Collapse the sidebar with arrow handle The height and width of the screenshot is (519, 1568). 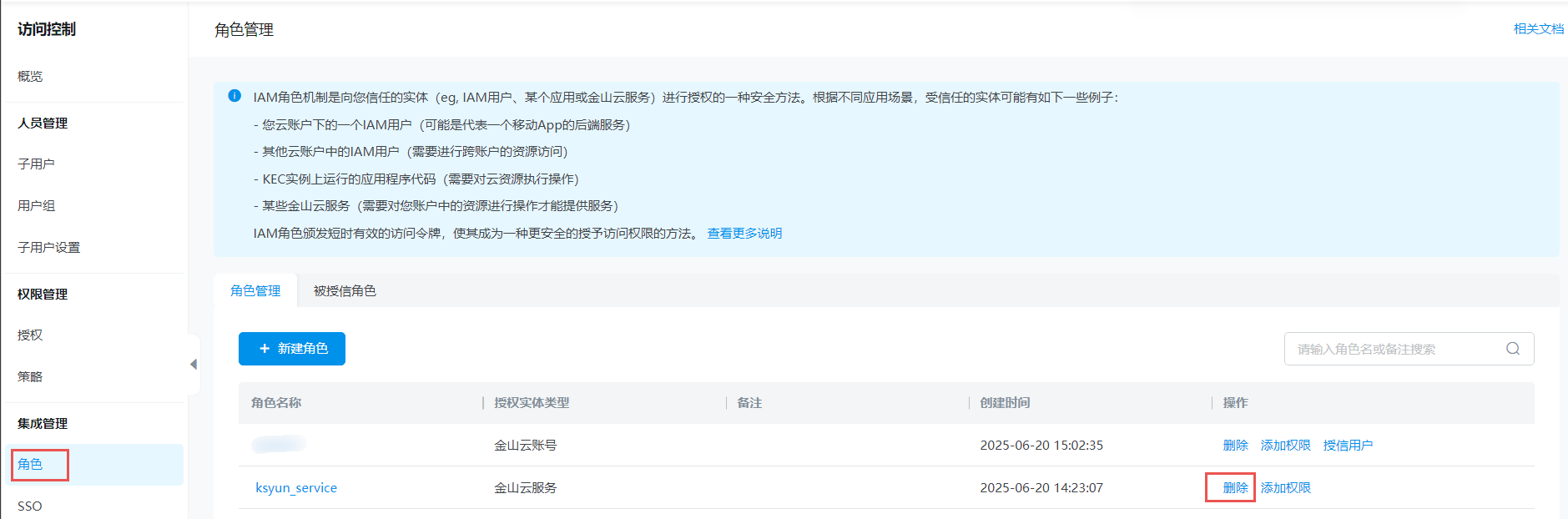point(194,365)
